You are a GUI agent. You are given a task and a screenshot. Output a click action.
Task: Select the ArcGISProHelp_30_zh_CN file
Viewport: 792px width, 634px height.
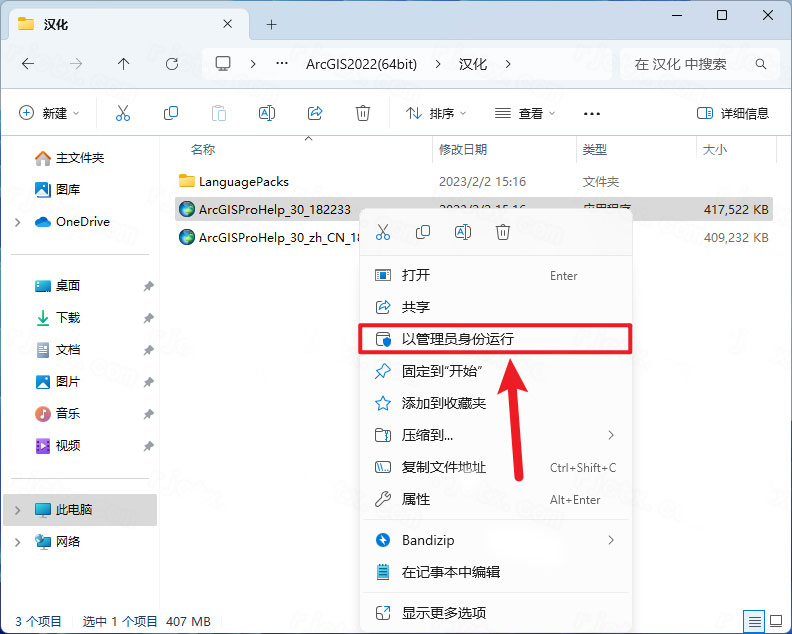[269, 237]
